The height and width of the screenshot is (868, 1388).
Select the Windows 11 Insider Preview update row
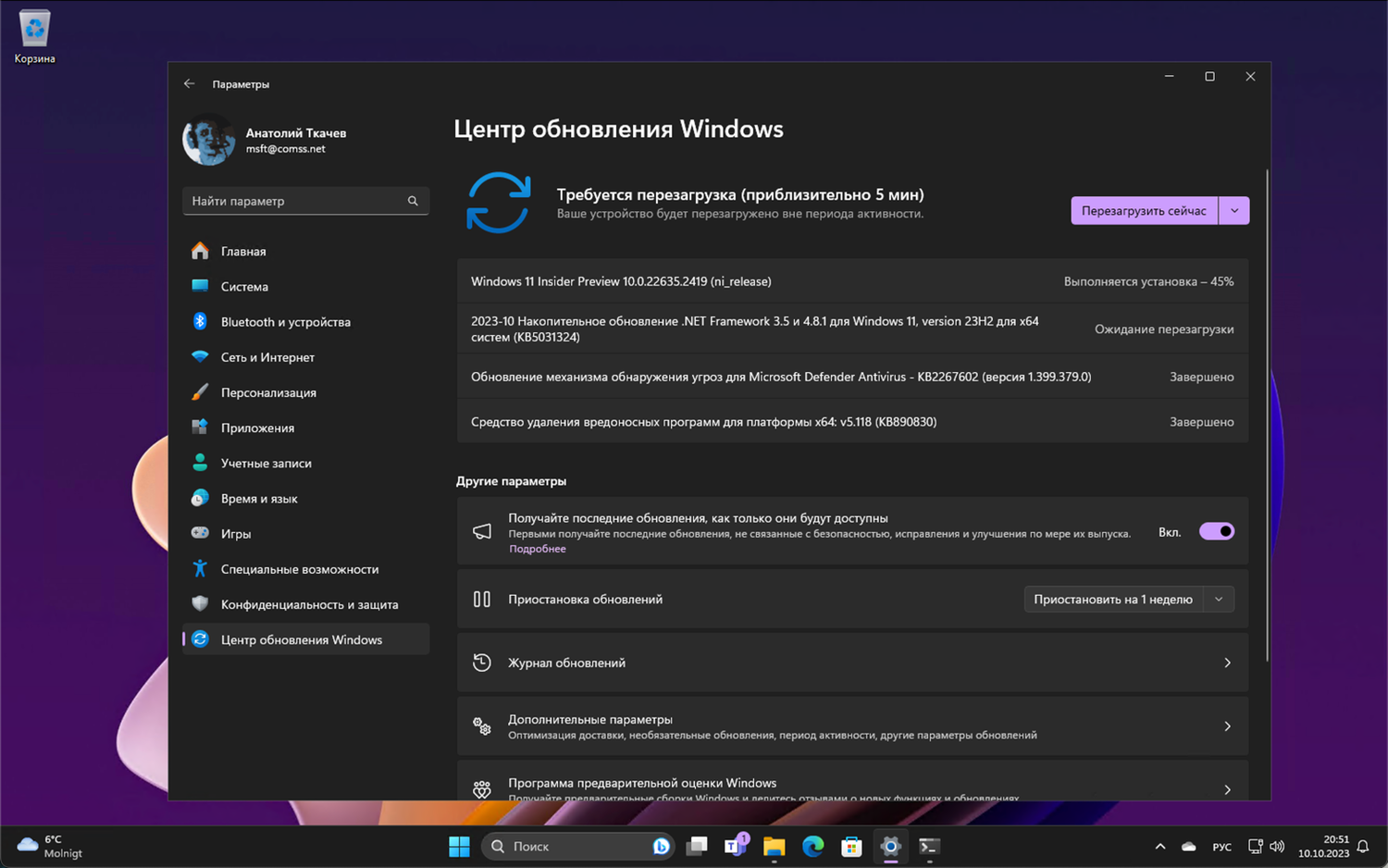[x=852, y=281]
